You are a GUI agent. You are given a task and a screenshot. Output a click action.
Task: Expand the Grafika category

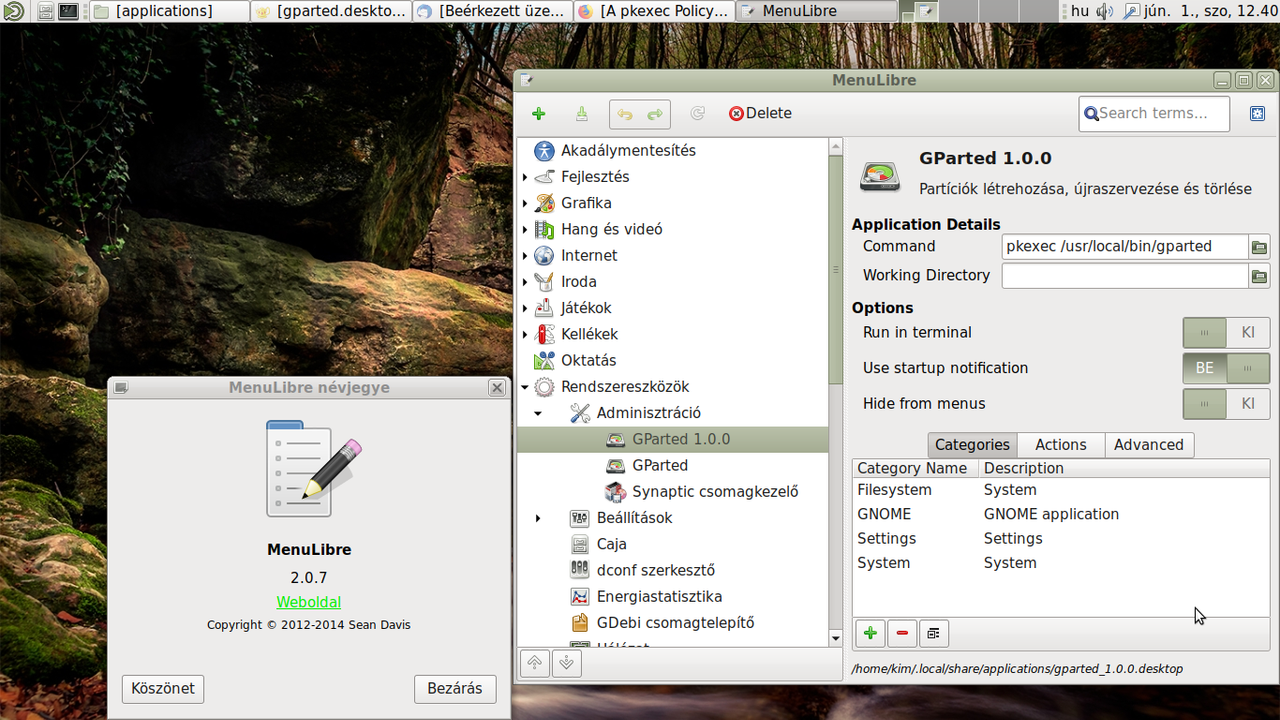(525, 203)
